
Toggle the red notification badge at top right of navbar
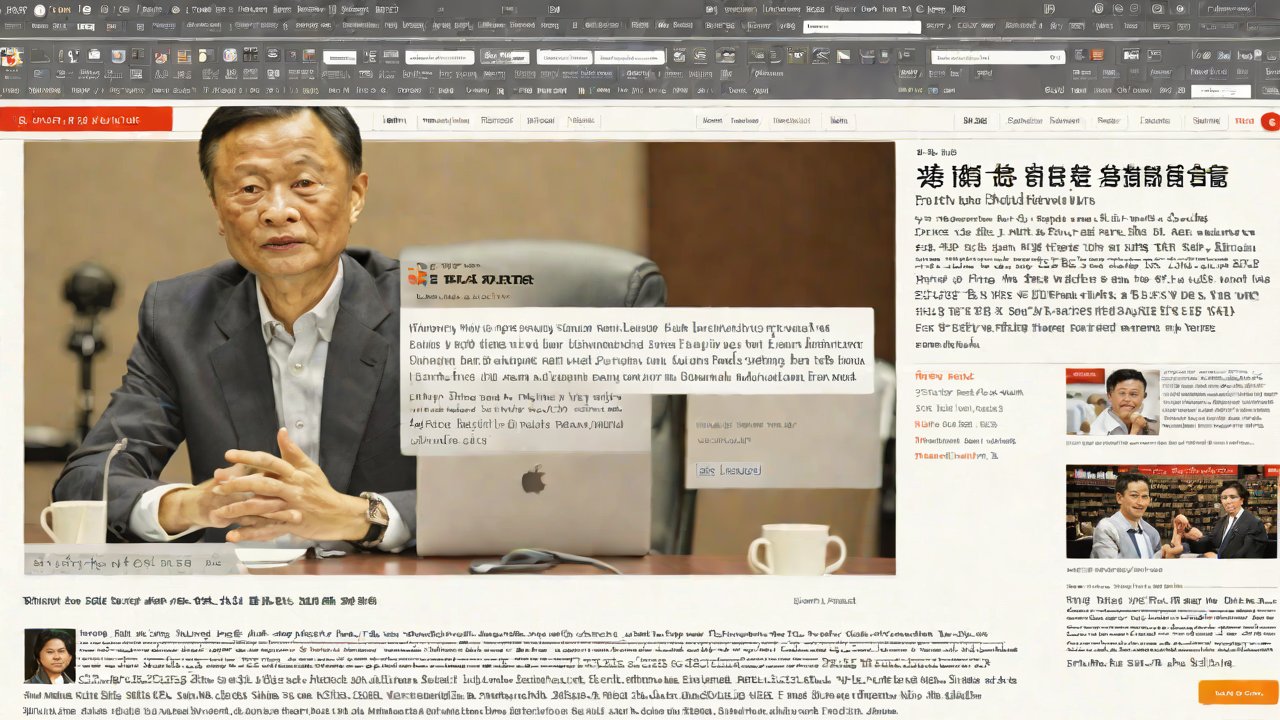pyautogui.click(x=1269, y=120)
